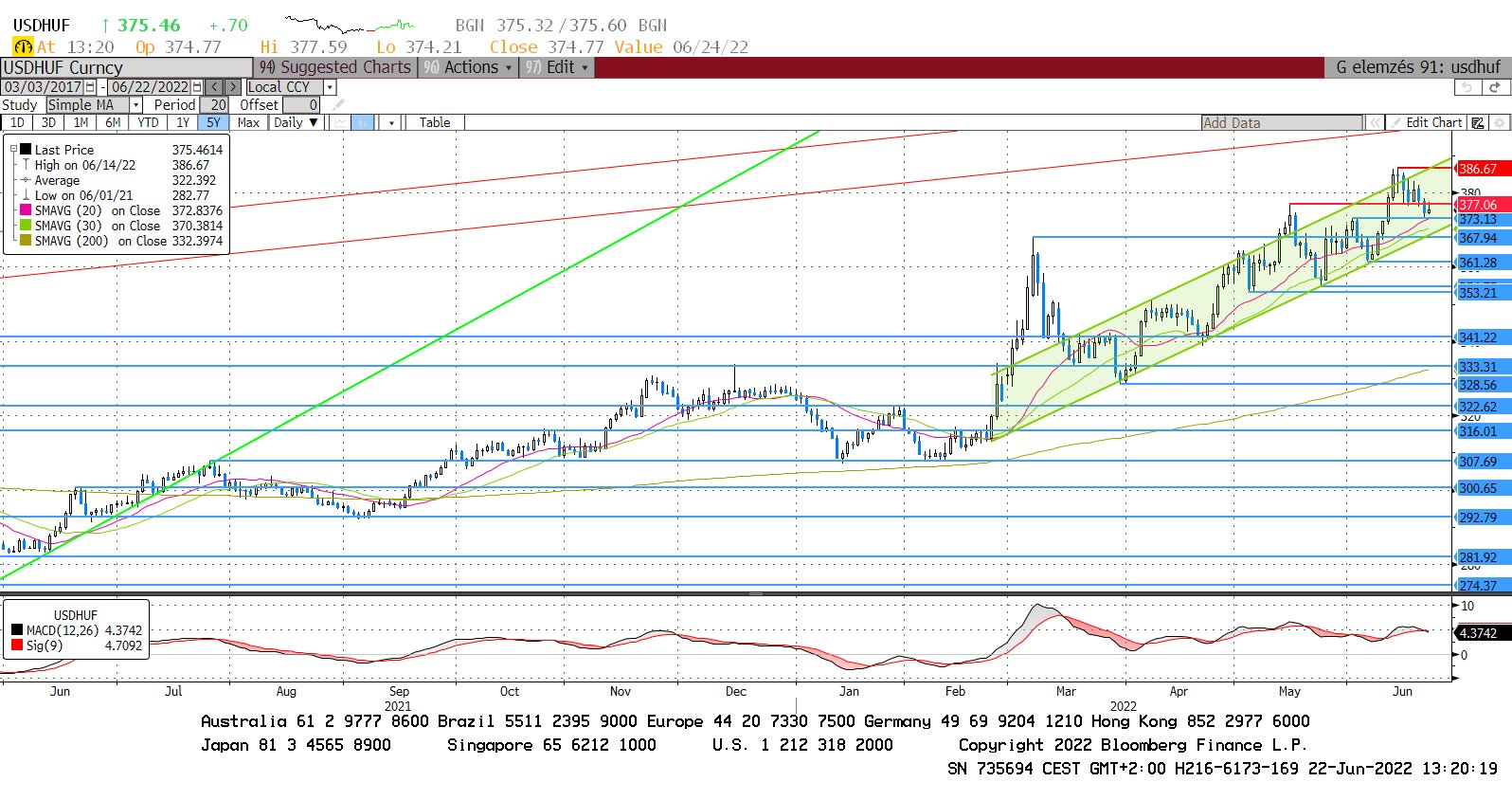Open chart settings gear icon
The width and height of the screenshot is (1512, 800).
(x=1499, y=123)
